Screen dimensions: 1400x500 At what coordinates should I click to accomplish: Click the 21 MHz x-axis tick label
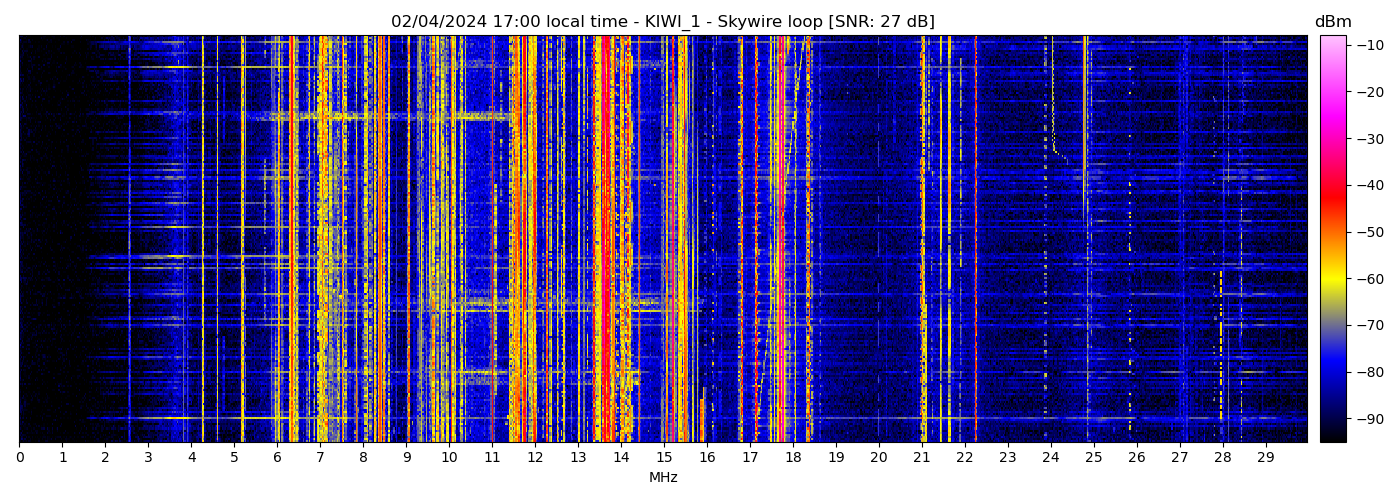(921, 458)
